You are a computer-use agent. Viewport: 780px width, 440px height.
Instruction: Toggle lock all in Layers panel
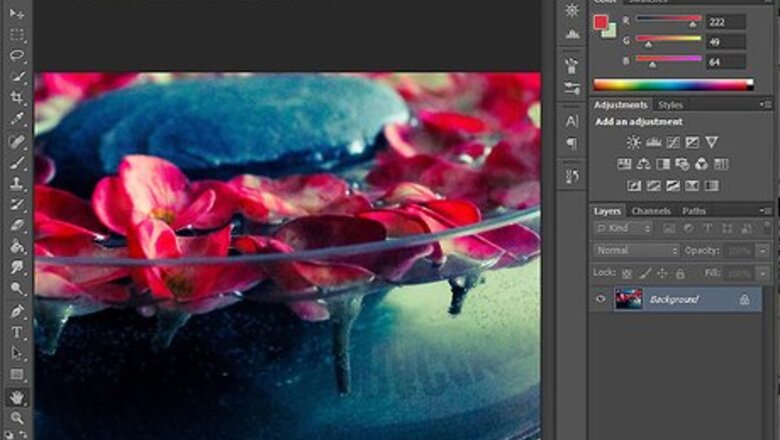tap(680, 273)
